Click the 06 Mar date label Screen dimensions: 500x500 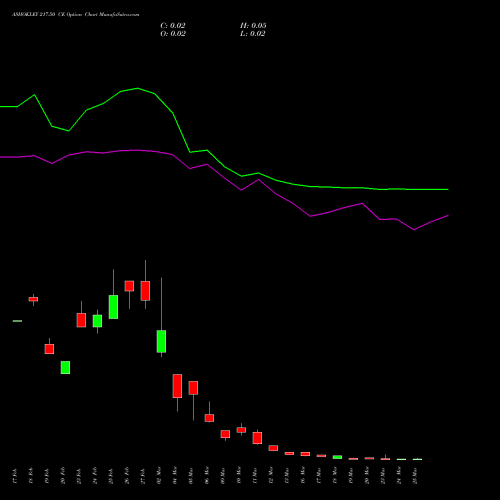click(207, 475)
